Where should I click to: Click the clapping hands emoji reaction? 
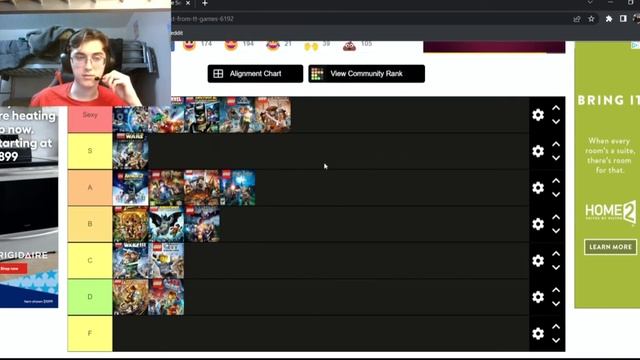311,46
